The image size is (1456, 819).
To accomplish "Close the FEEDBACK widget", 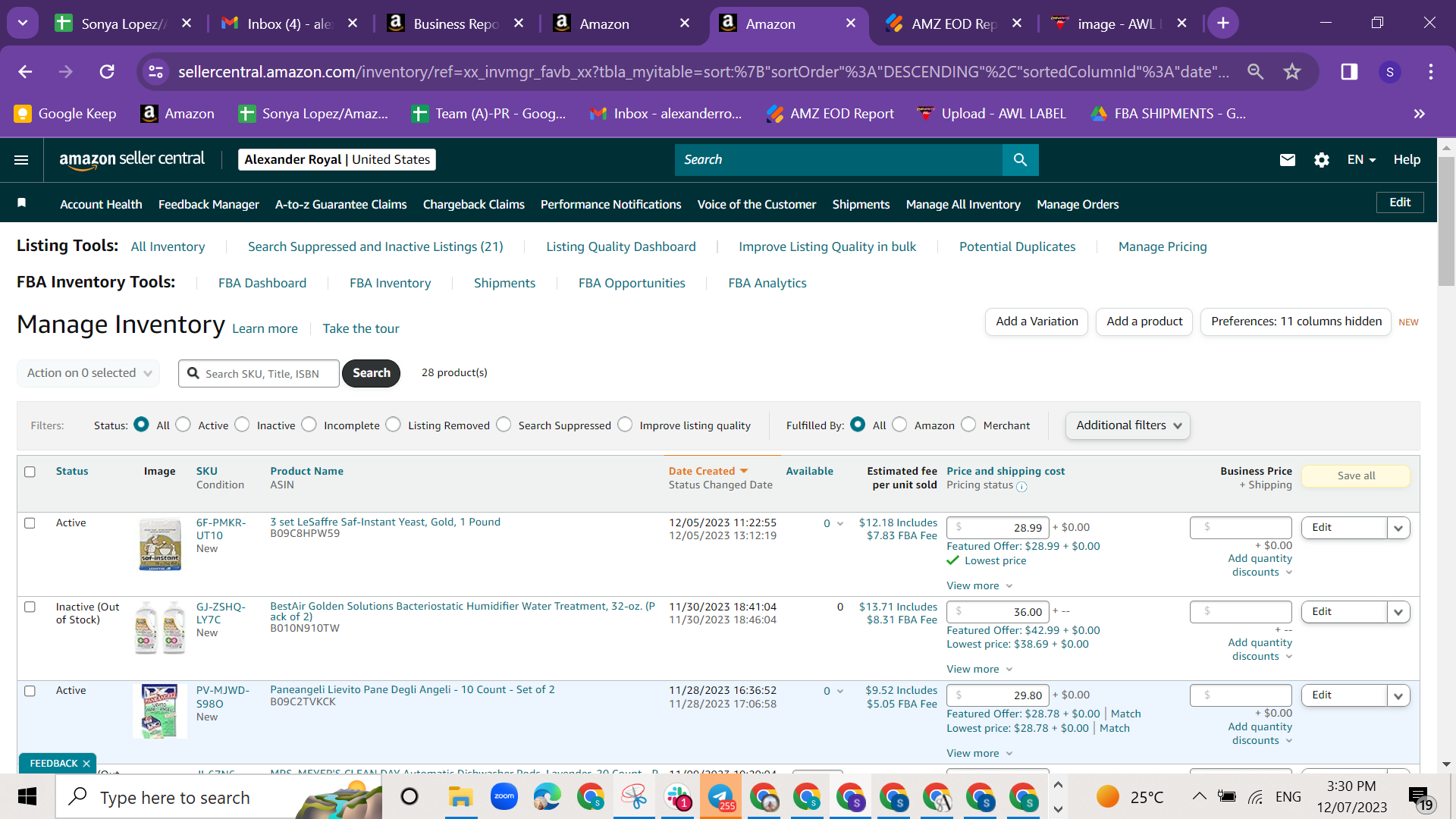I will point(86,764).
